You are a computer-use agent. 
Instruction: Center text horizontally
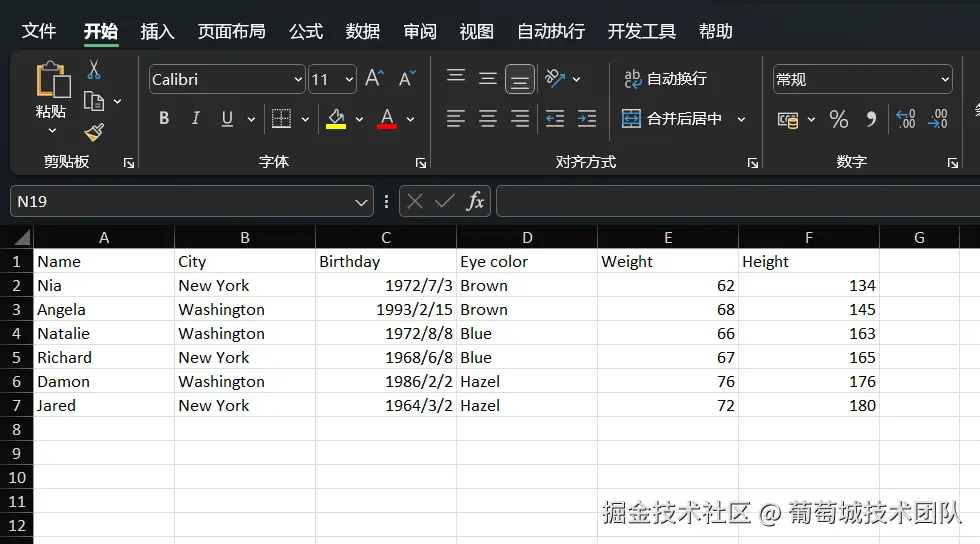click(x=488, y=118)
